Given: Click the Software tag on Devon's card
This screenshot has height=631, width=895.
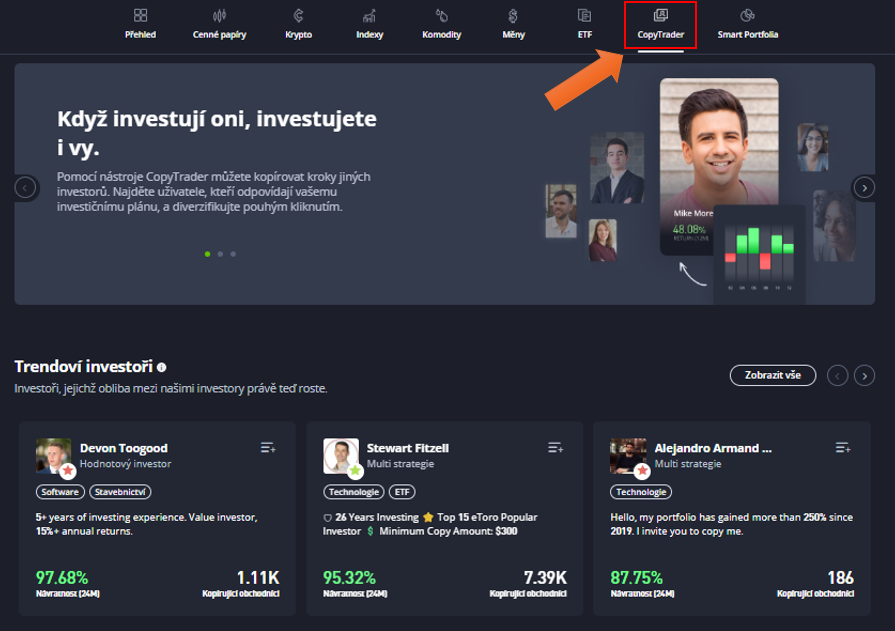Looking at the screenshot, I should coord(60,492).
